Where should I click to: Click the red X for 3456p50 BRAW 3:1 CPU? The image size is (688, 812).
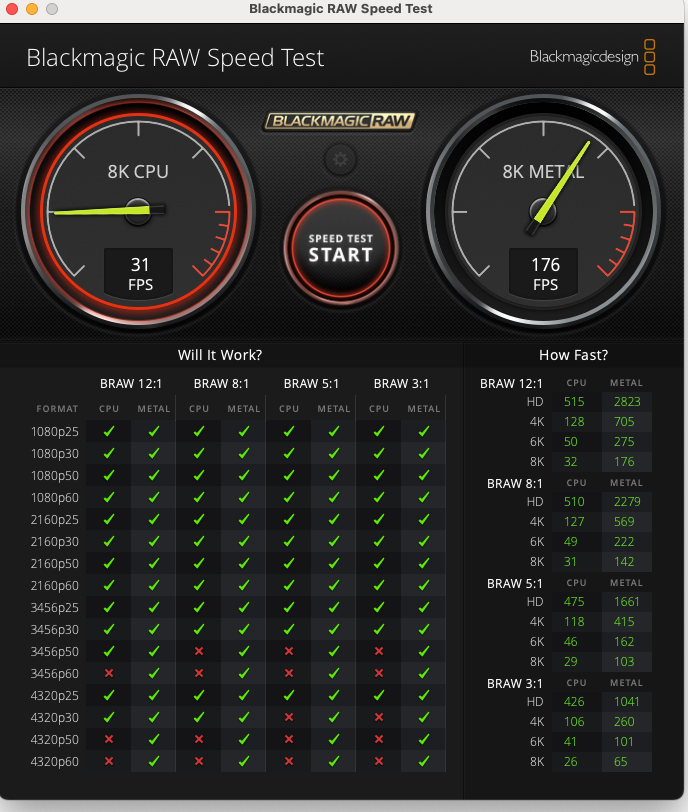(x=379, y=651)
